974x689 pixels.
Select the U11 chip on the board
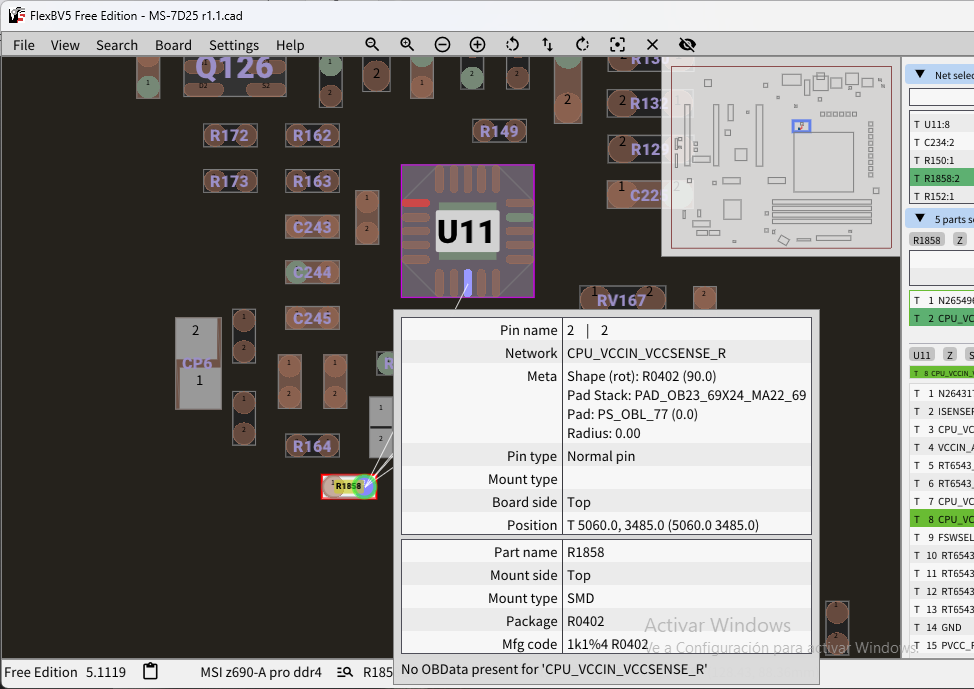click(x=467, y=231)
